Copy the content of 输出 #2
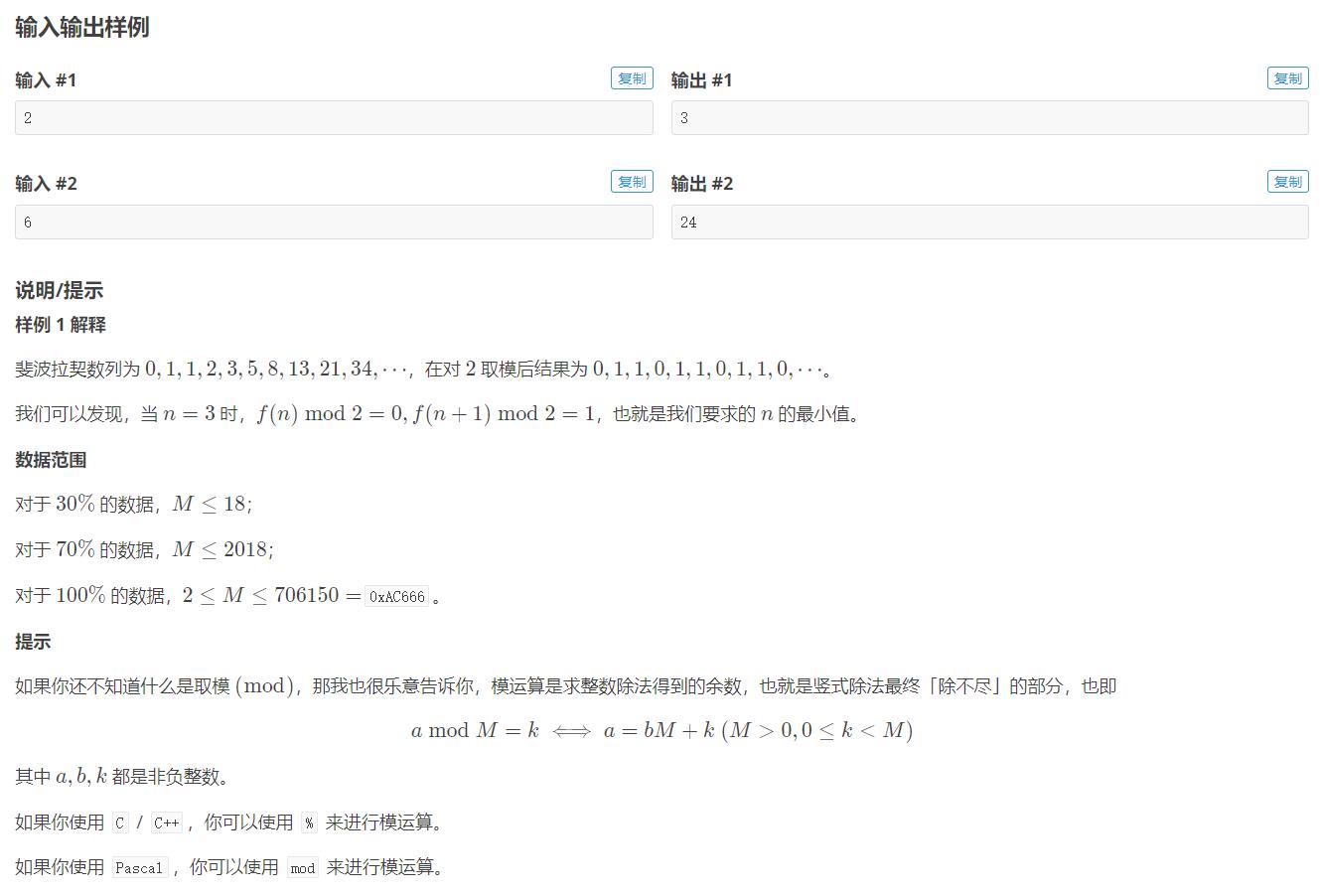 point(1287,182)
